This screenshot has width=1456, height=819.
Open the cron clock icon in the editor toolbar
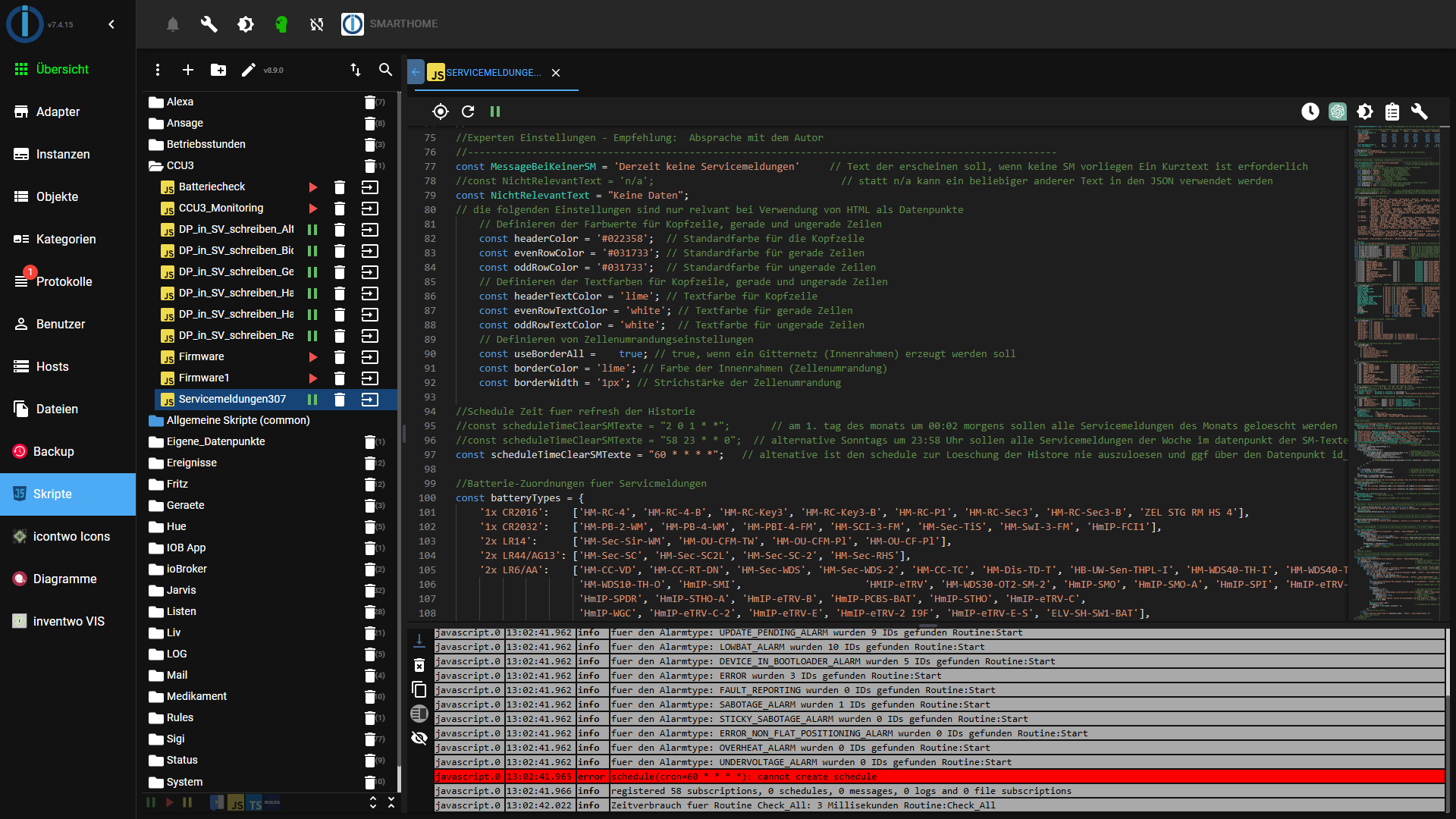tap(1310, 111)
